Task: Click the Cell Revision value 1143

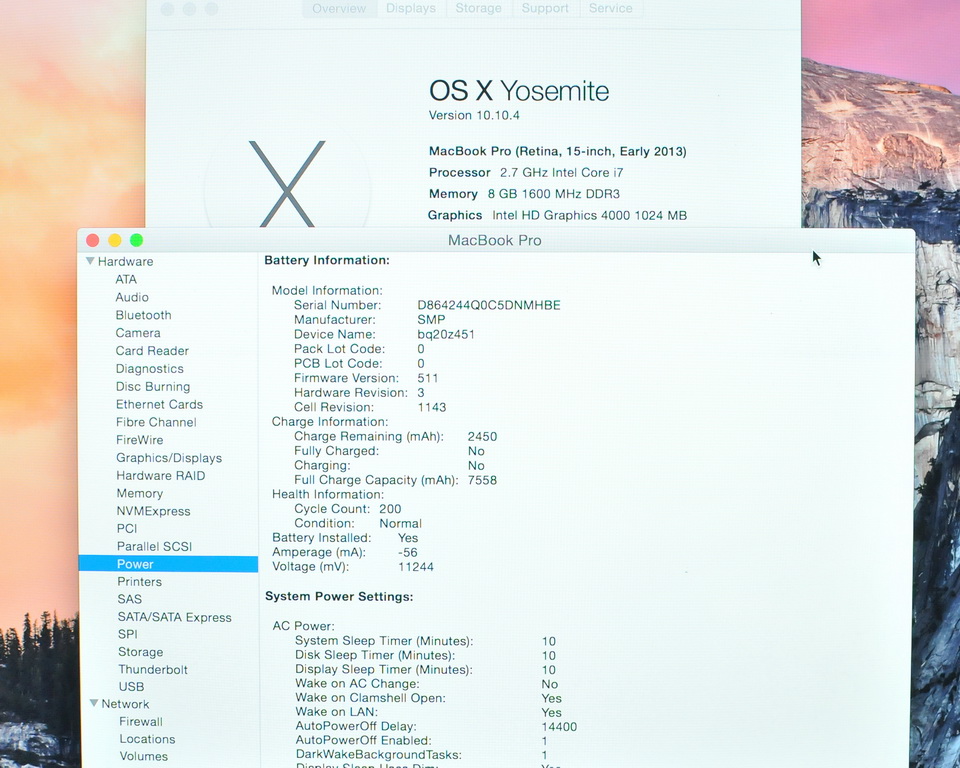Action: 432,407
